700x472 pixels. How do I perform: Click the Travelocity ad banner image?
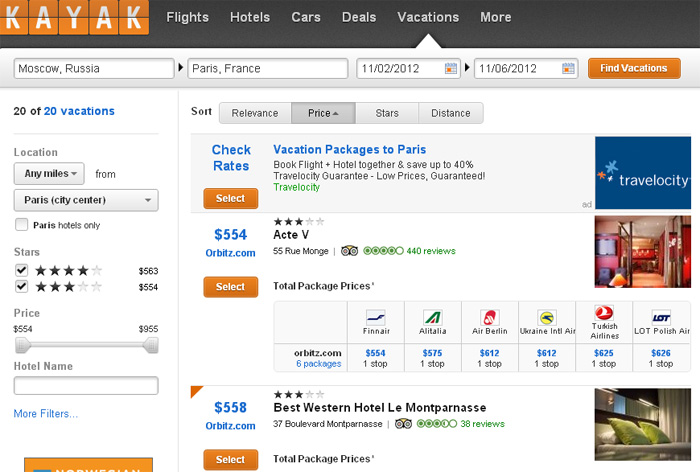click(x=643, y=173)
